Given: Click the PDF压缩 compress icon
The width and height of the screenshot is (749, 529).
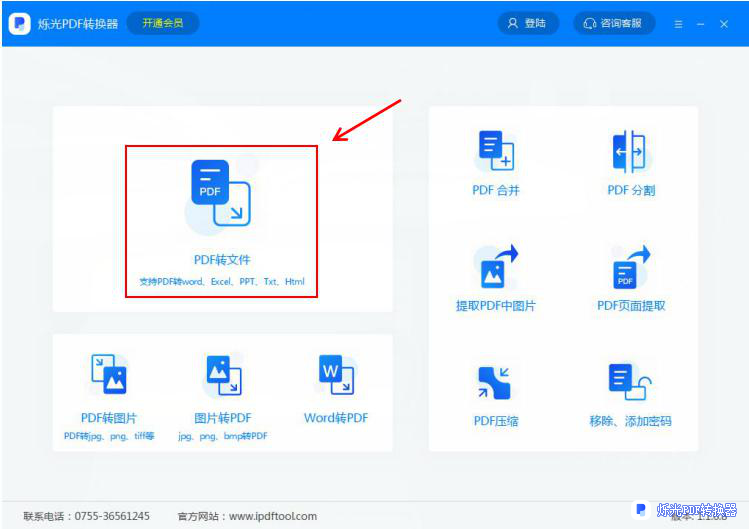Looking at the screenshot, I should pyautogui.click(x=496, y=383).
